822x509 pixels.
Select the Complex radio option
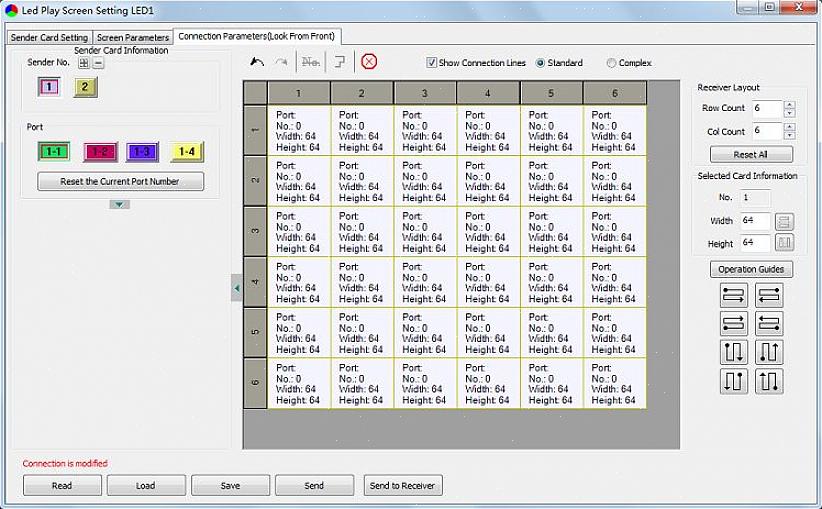[x=611, y=63]
